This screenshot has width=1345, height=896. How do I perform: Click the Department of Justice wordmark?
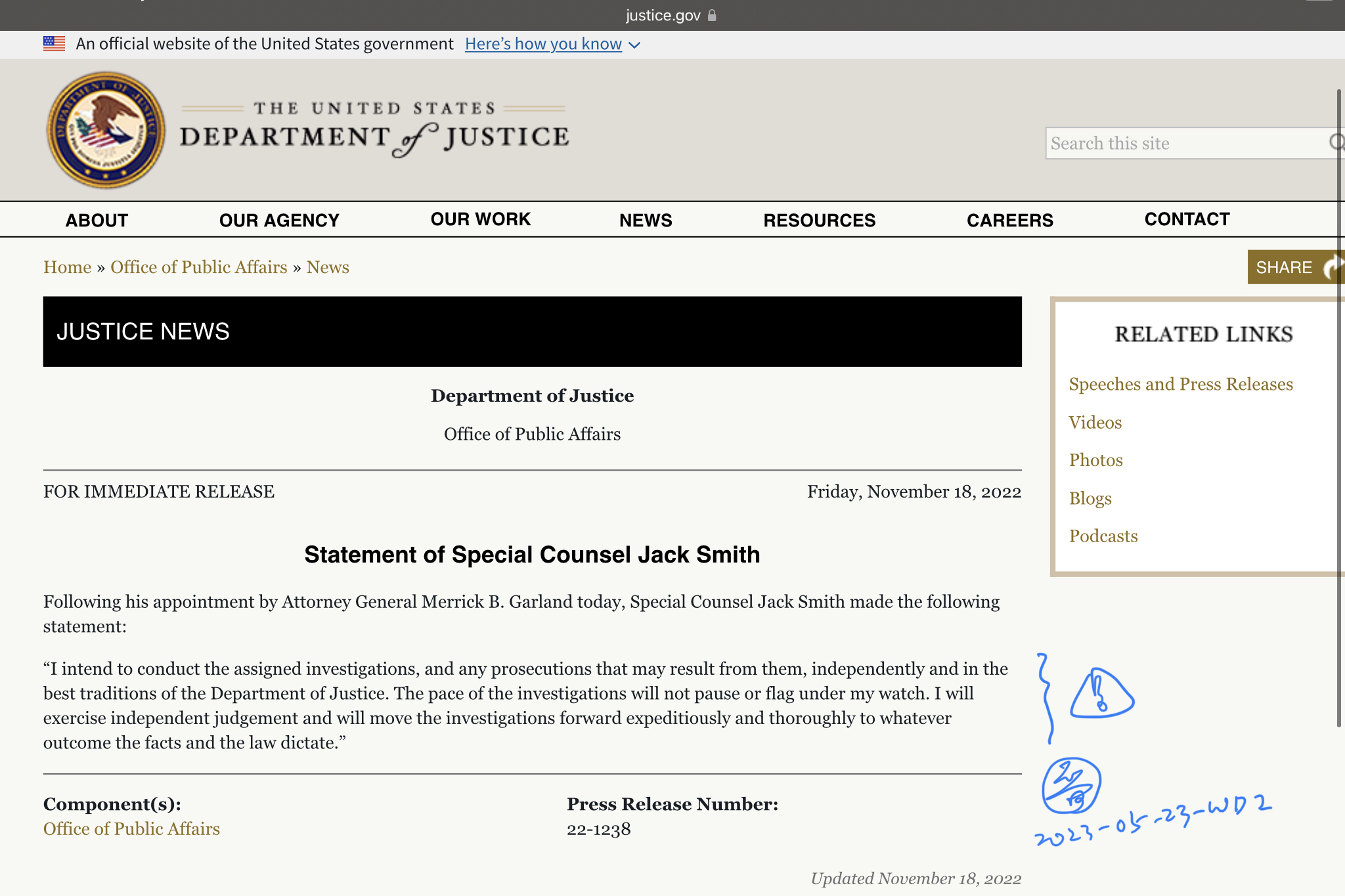pos(374,130)
